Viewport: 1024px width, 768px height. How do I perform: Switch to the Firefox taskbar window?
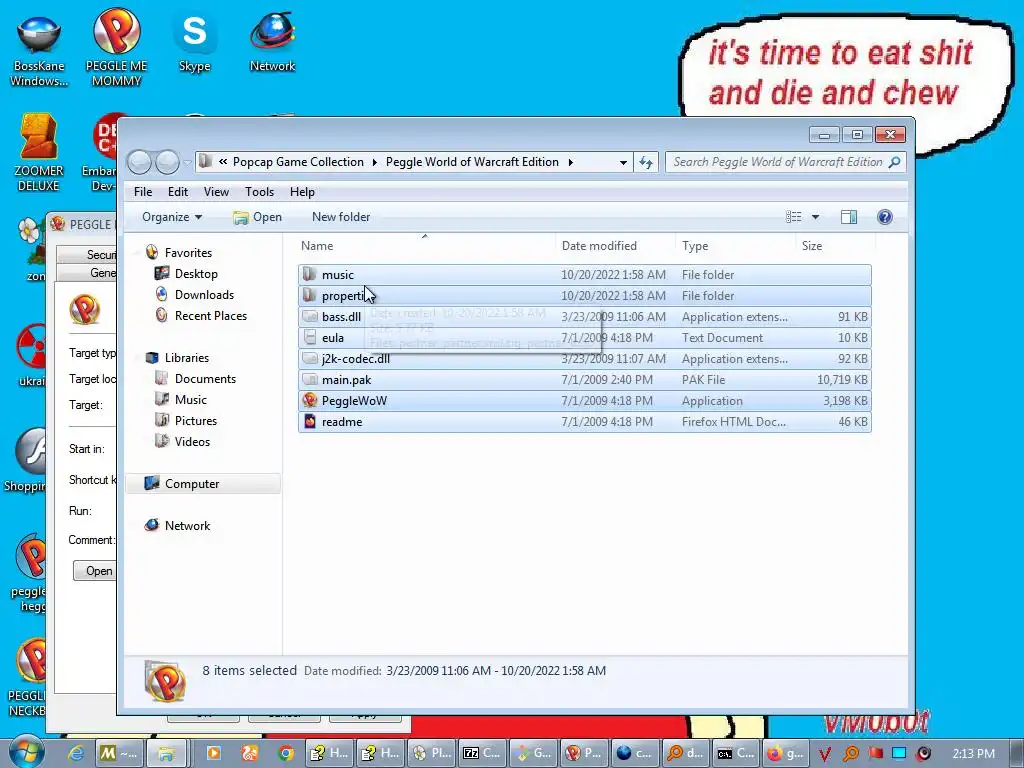pos(786,753)
